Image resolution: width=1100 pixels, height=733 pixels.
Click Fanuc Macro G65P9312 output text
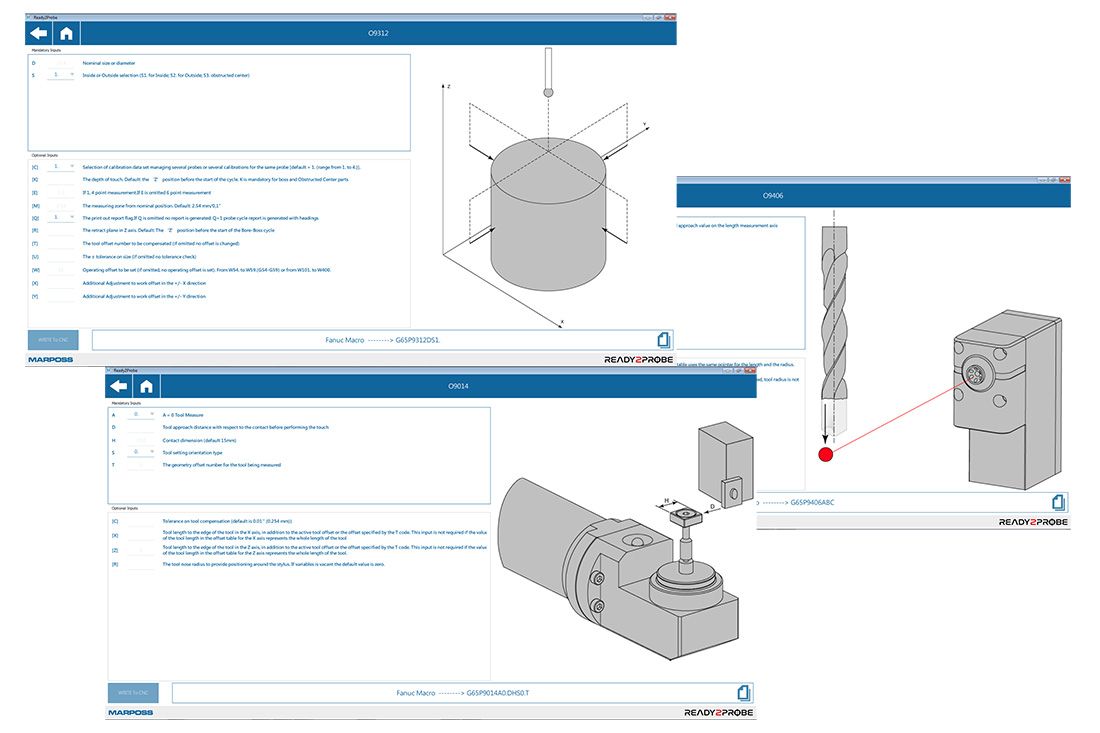(382, 340)
